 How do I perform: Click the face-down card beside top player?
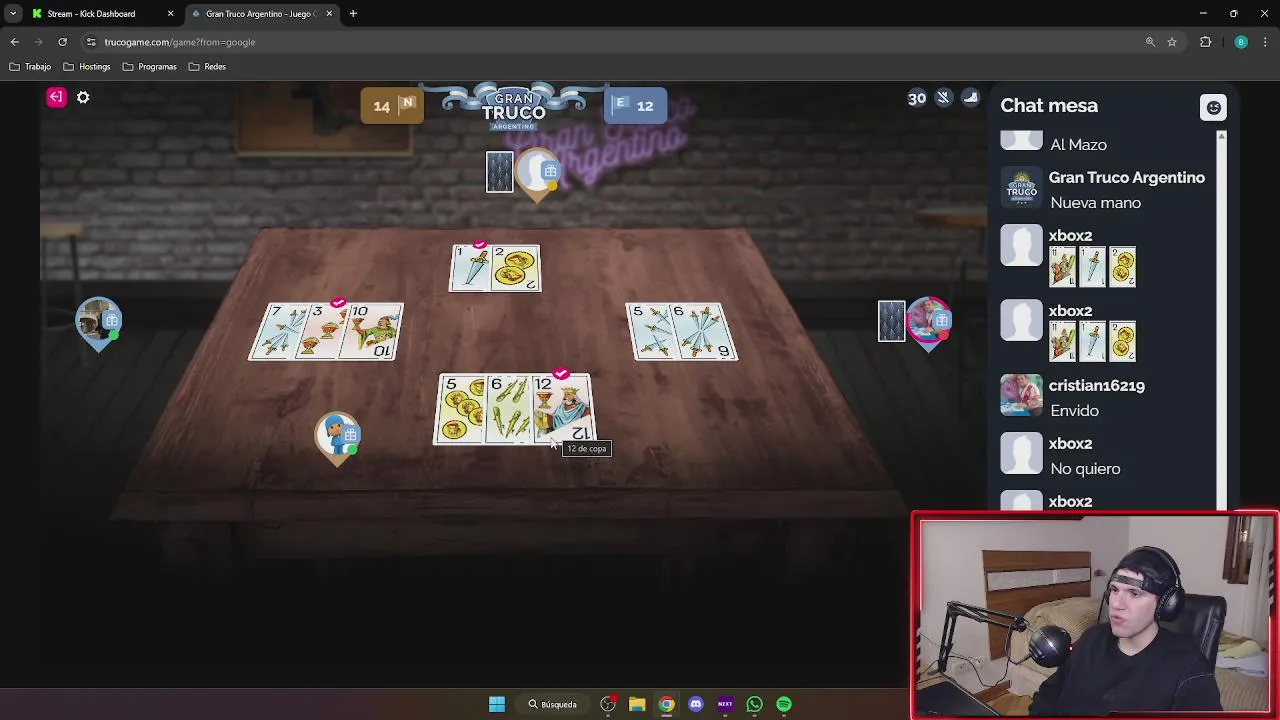500,172
